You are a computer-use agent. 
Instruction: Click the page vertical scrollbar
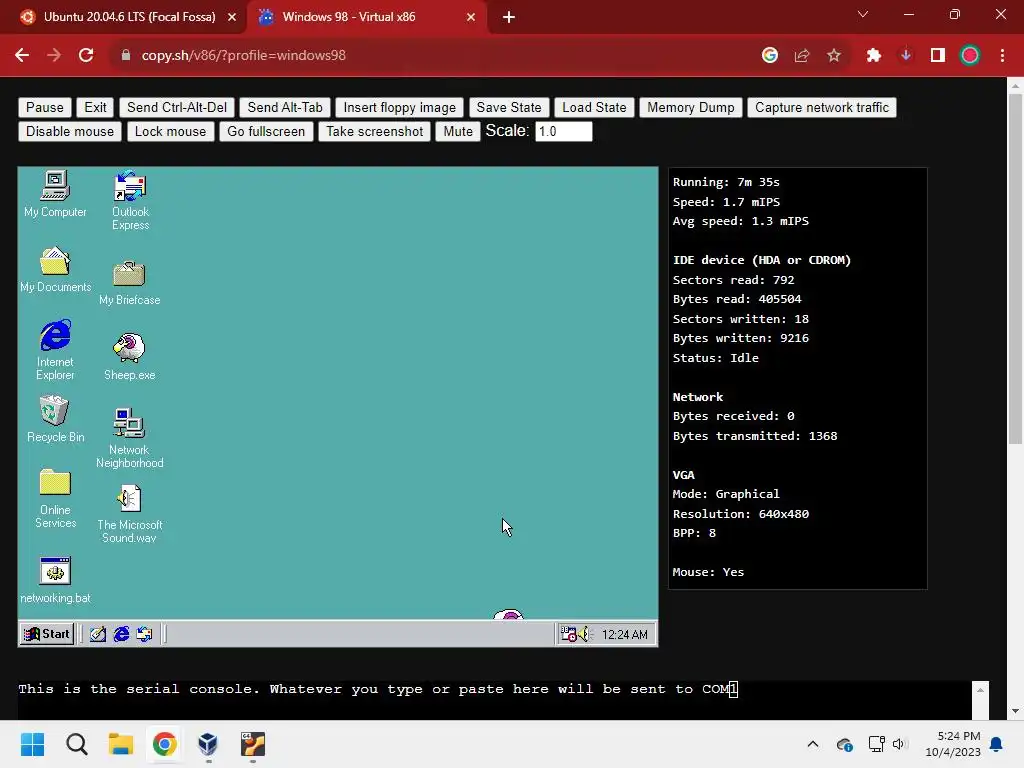point(1015,270)
